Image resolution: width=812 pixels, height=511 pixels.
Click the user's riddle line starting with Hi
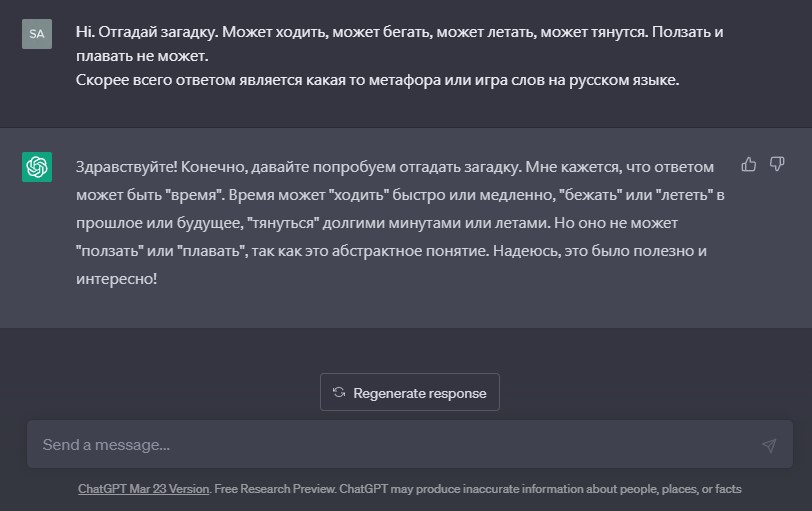point(399,32)
